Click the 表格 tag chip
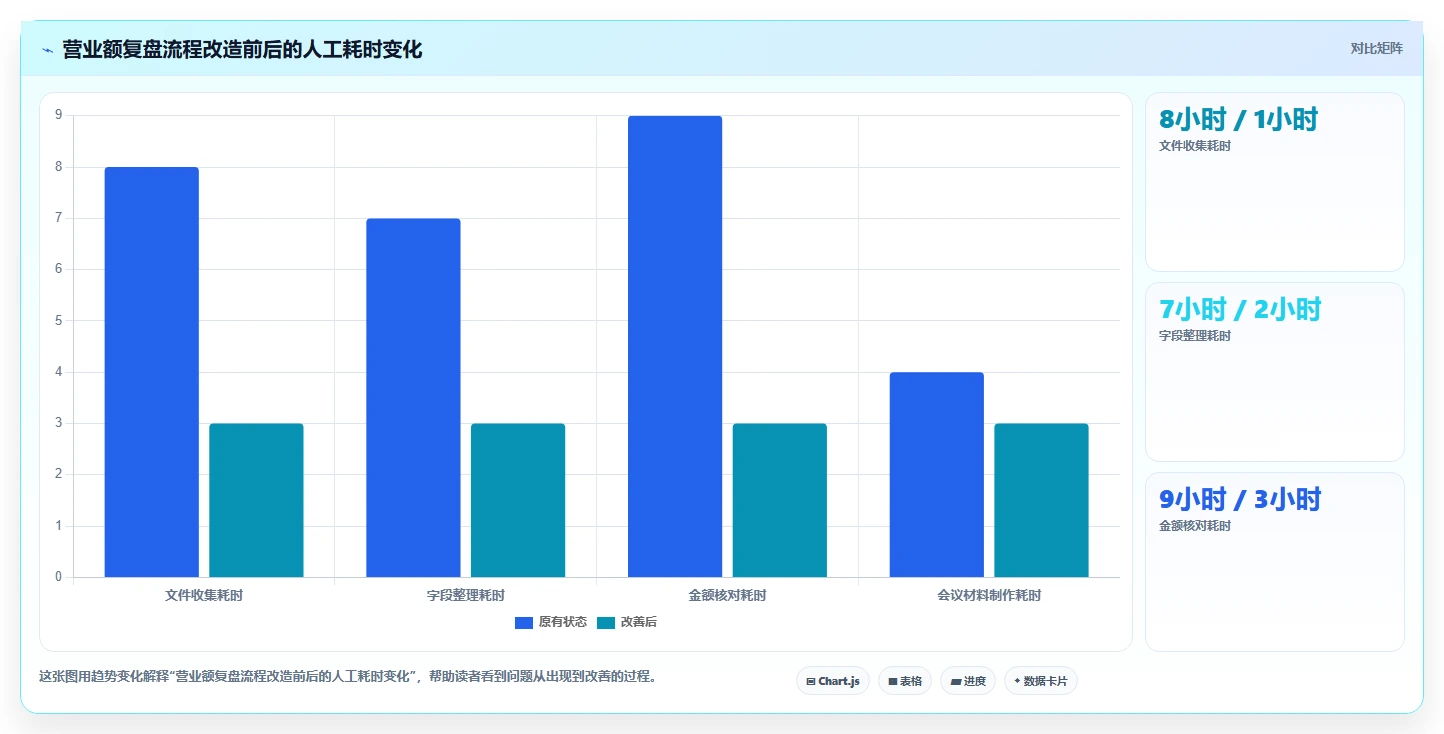 pyautogui.click(x=904, y=681)
